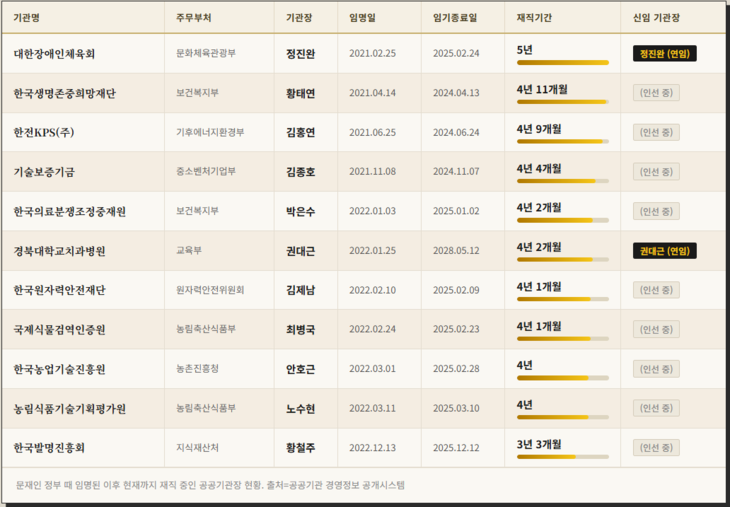Select (인선 중) badge for 기술보증기금
This screenshot has width=730, height=507.
(656, 172)
